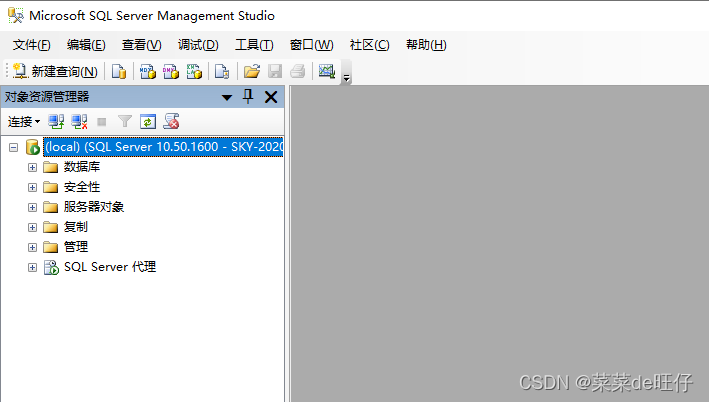709x402 pixels.
Task: Select the 管理 tree item
Action: point(76,246)
